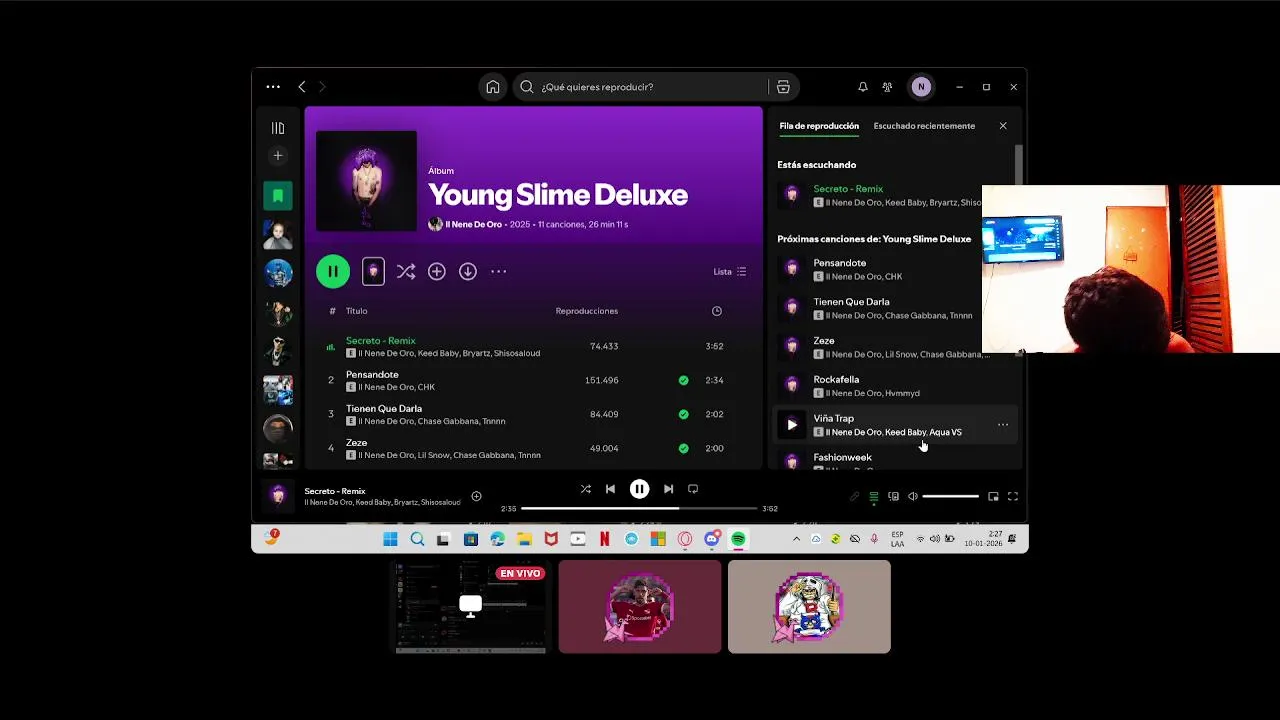
Task: Click now-playing title Secreto - Remix in bottom bar
Action: 335,491
